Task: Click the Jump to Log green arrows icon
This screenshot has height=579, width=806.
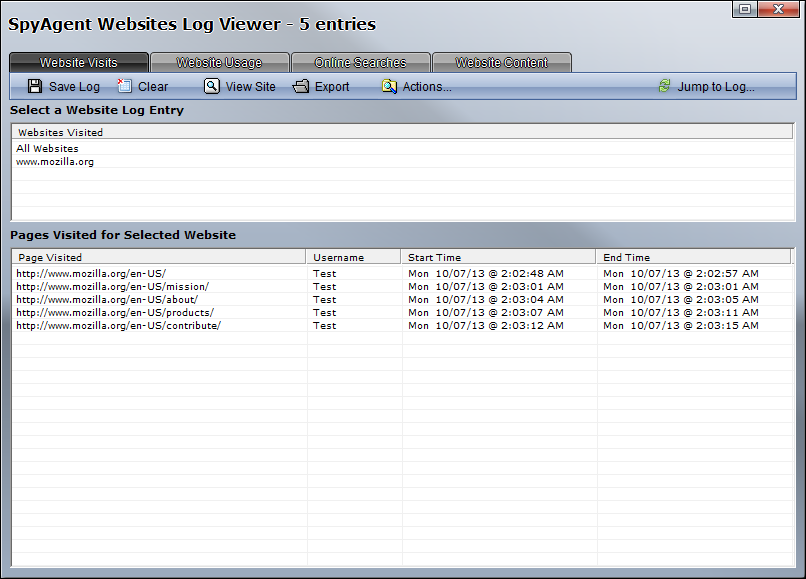Action: (x=665, y=86)
